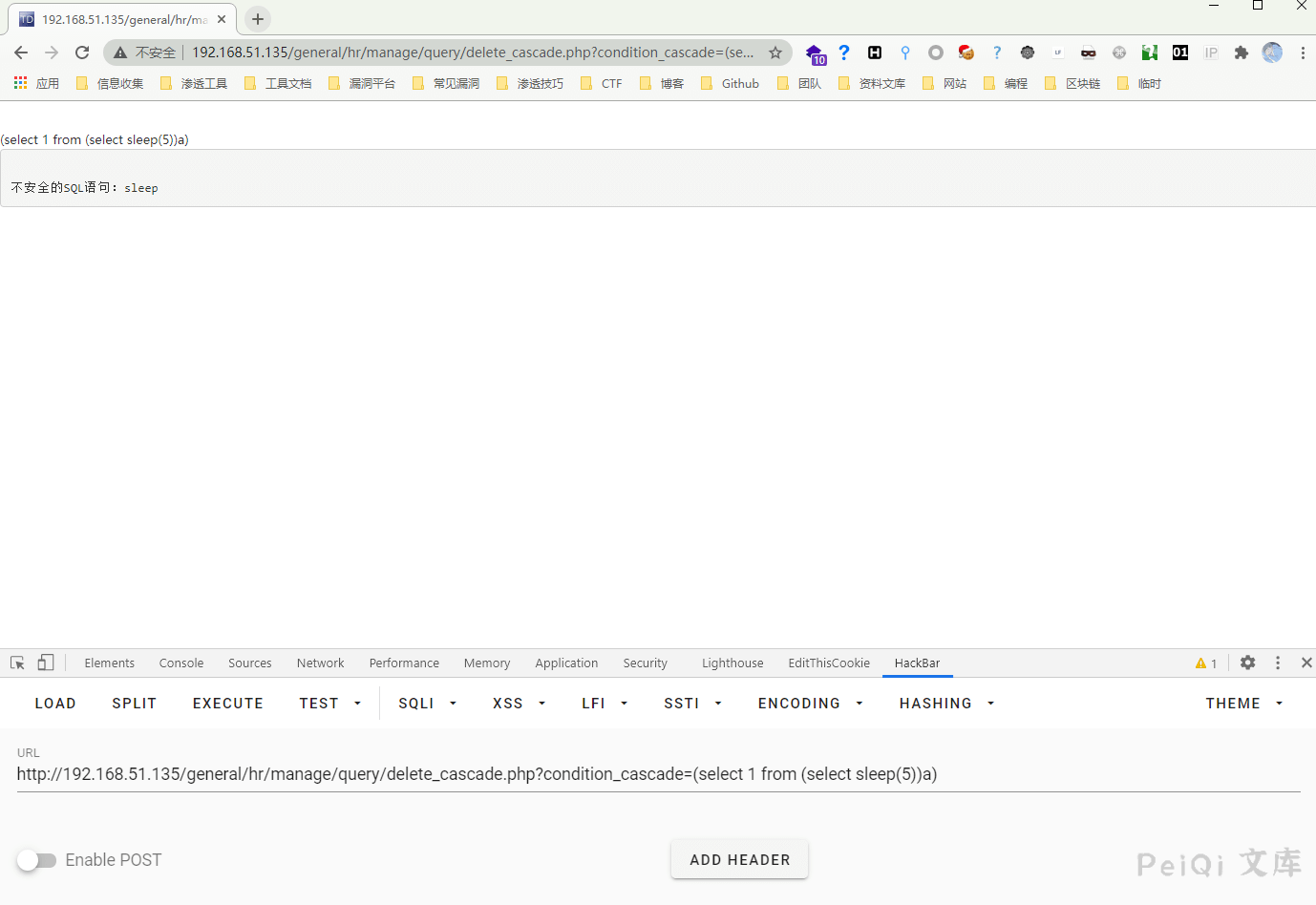1316x905 pixels.
Task: Open the THEME dropdown
Action: pos(1243,704)
